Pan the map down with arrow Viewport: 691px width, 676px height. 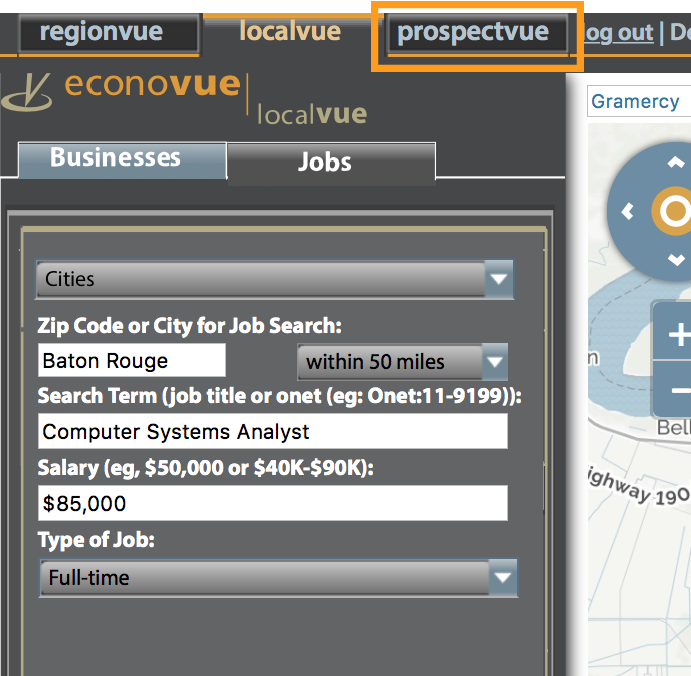pyautogui.click(x=676, y=260)
